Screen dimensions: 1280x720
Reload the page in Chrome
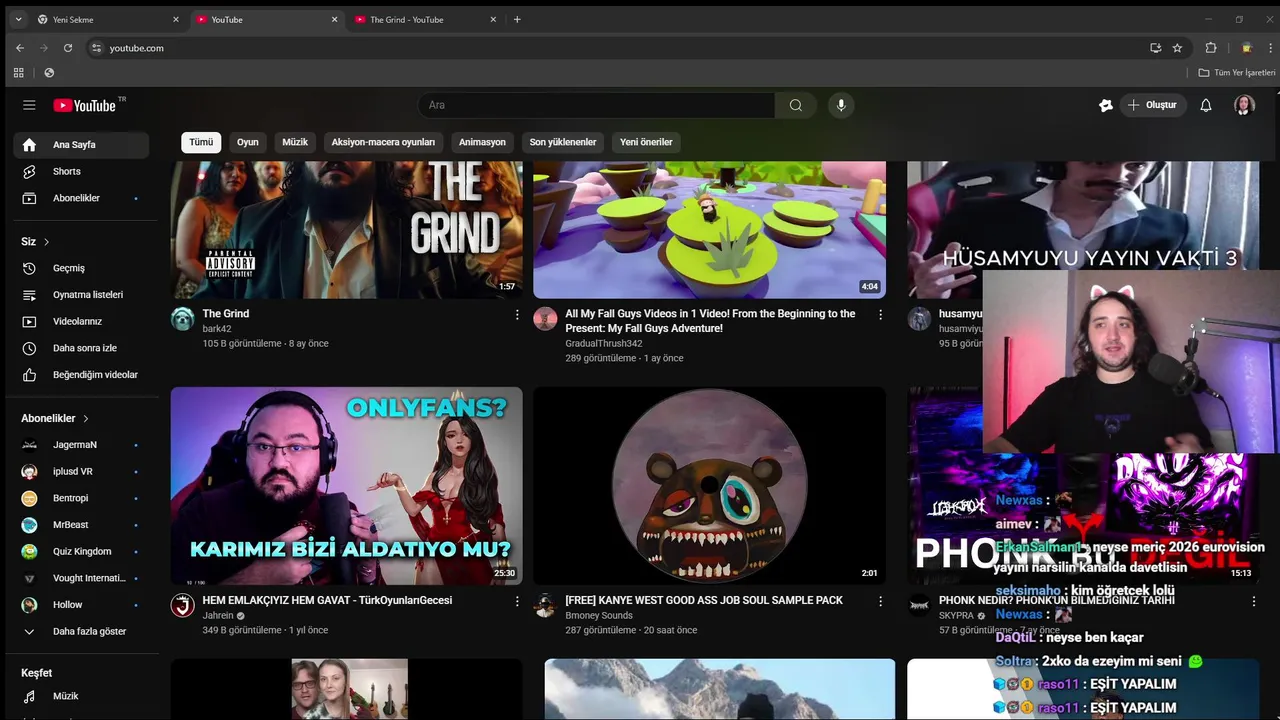(68, 48)
